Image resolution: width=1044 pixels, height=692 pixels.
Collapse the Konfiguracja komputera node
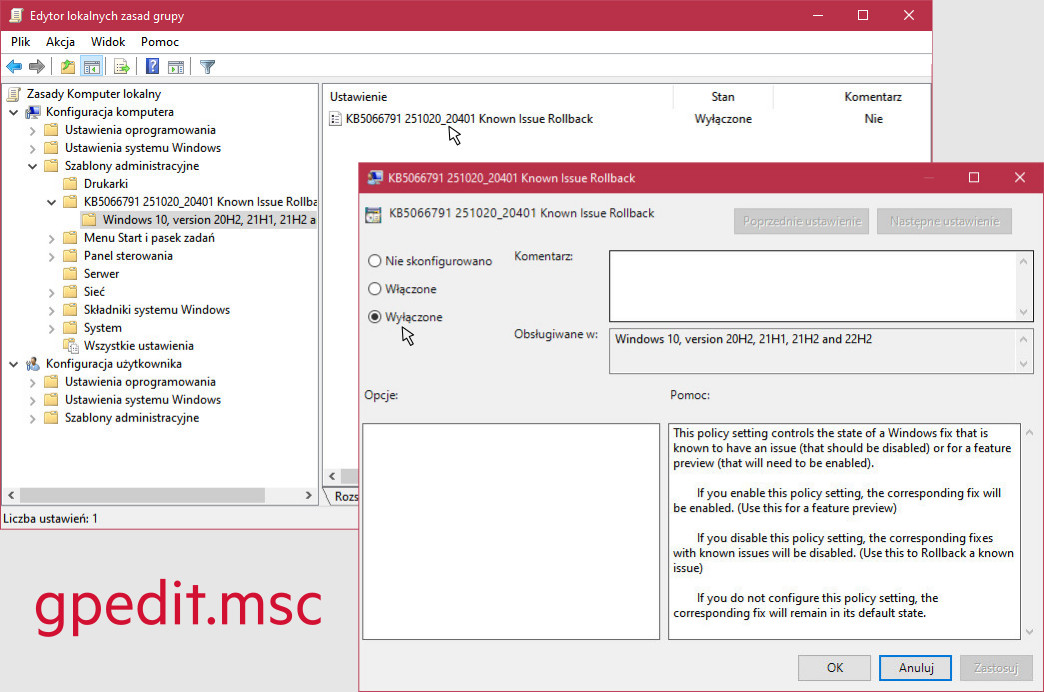point(13,112)
